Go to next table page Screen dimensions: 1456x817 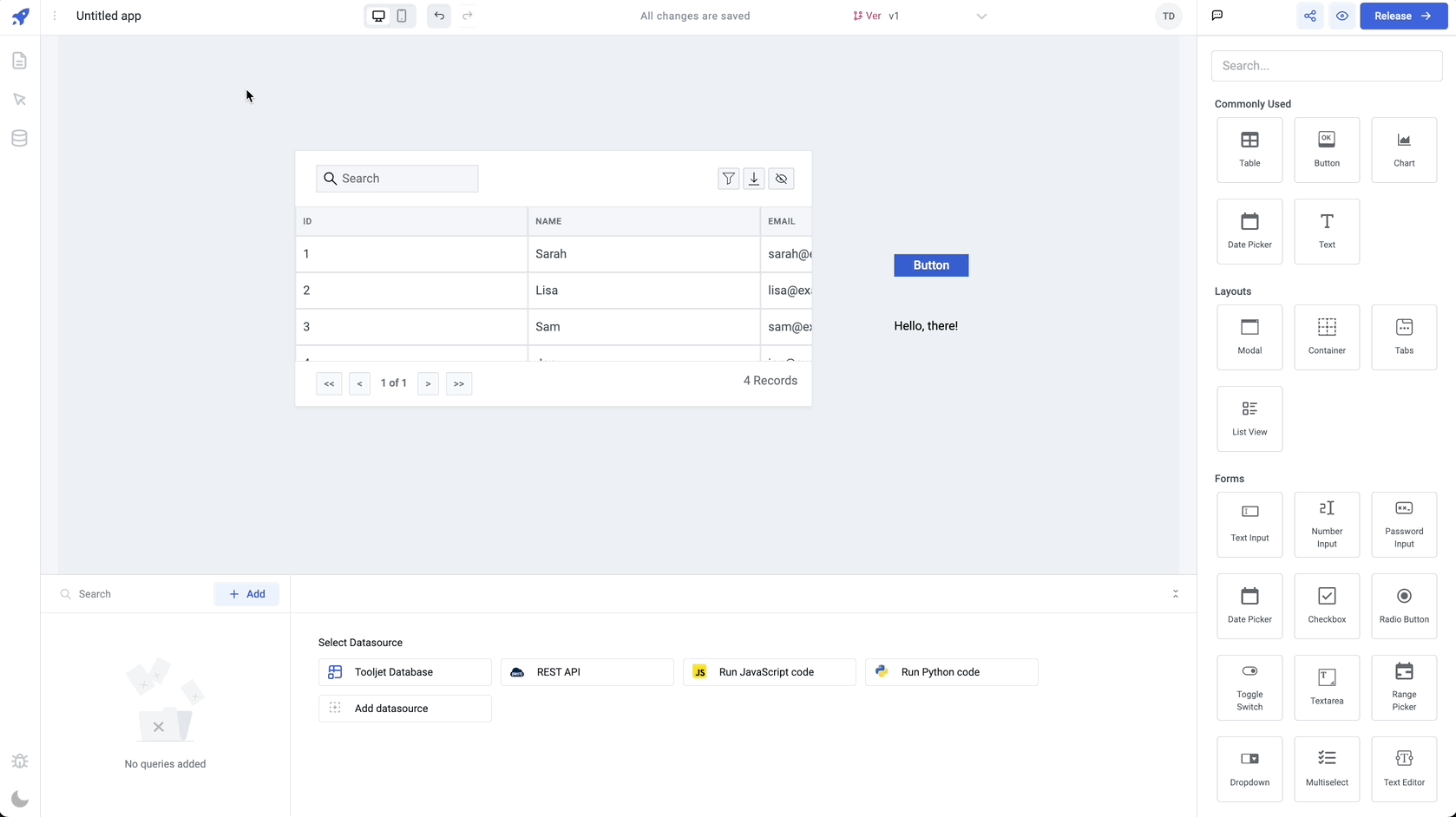coord(428,383)
